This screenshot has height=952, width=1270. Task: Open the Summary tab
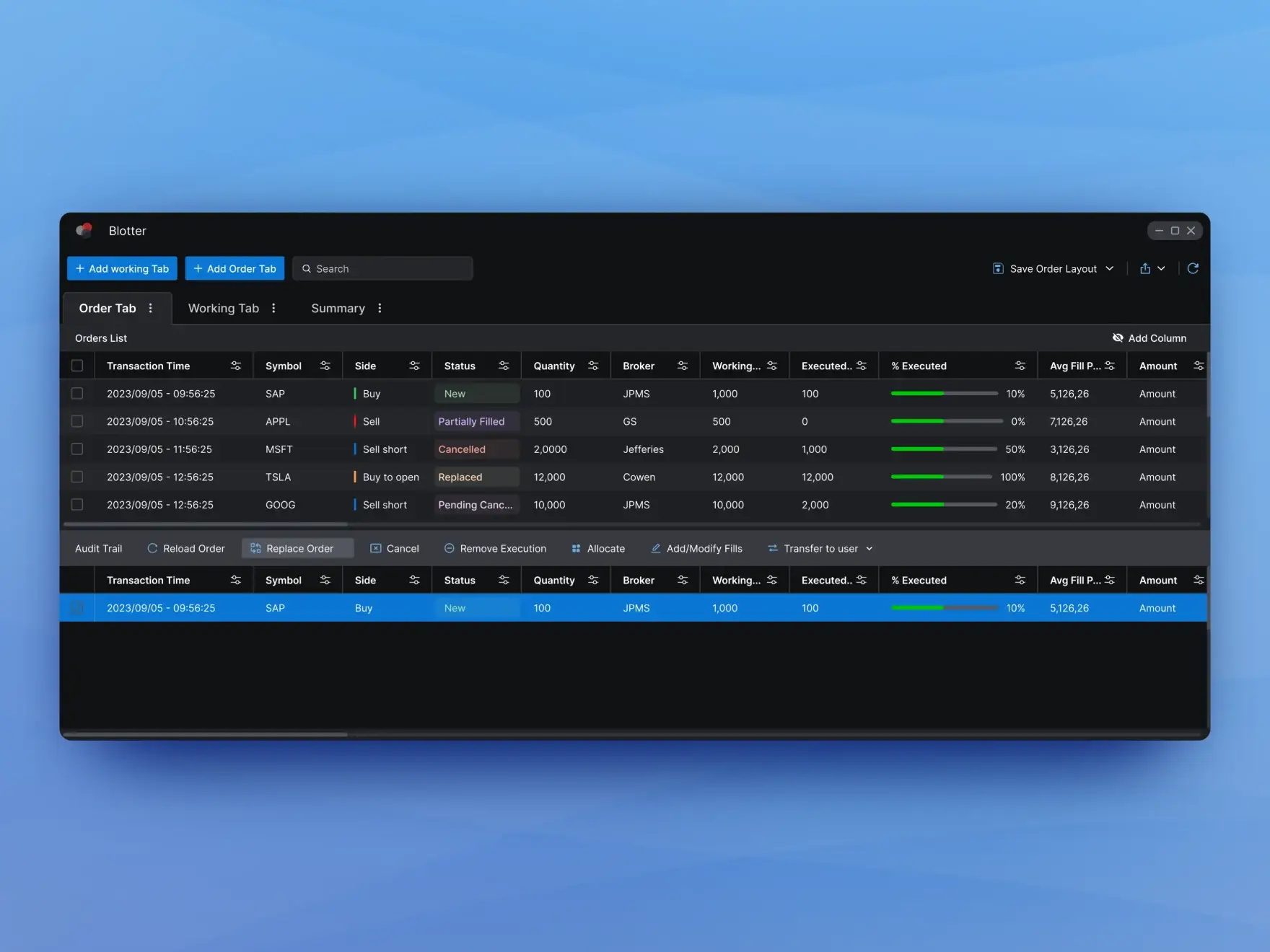(338, 308)
